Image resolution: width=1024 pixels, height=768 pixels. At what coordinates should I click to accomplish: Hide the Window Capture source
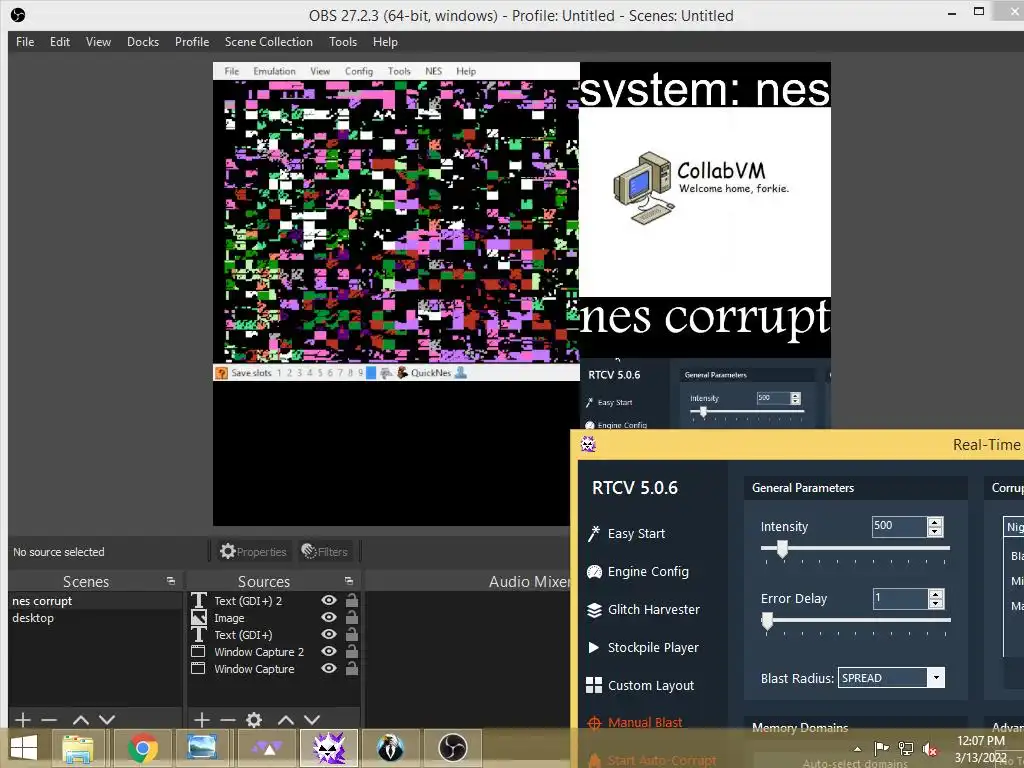click(x=329, y=668)
